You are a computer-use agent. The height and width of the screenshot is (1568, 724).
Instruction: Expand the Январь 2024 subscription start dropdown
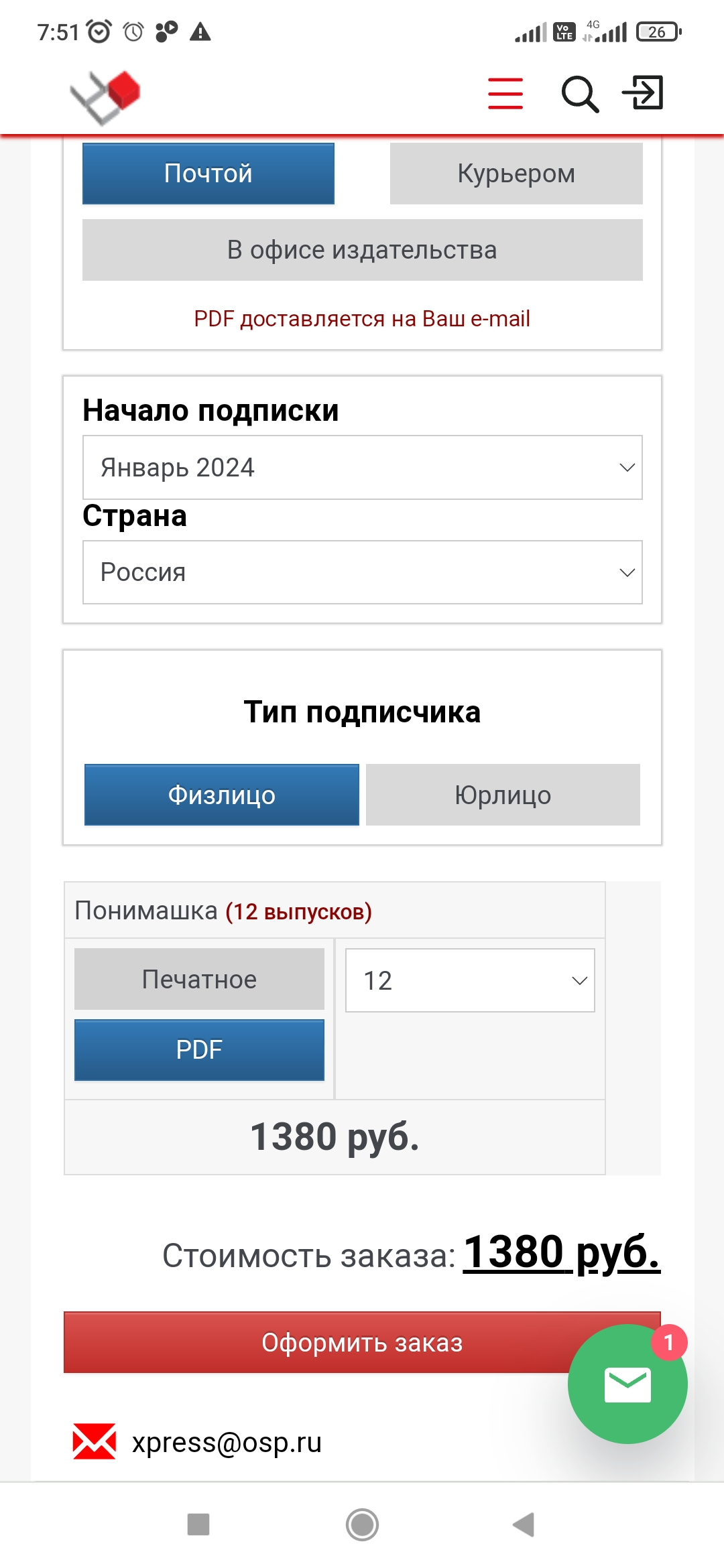362,468
